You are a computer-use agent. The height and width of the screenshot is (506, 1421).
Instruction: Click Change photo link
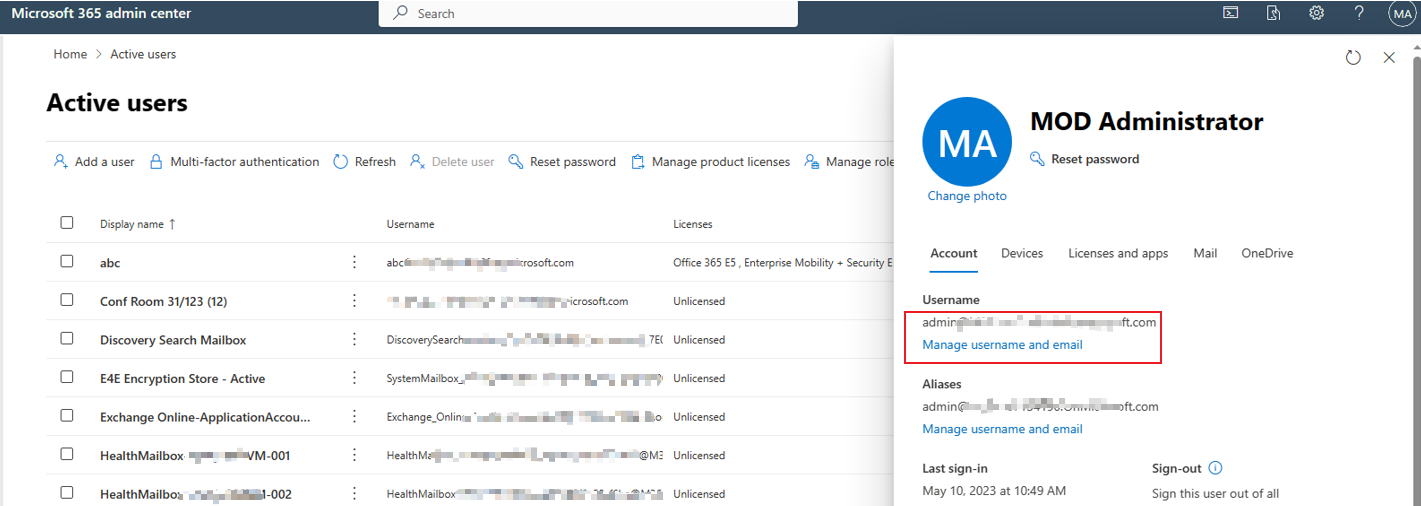967,196
